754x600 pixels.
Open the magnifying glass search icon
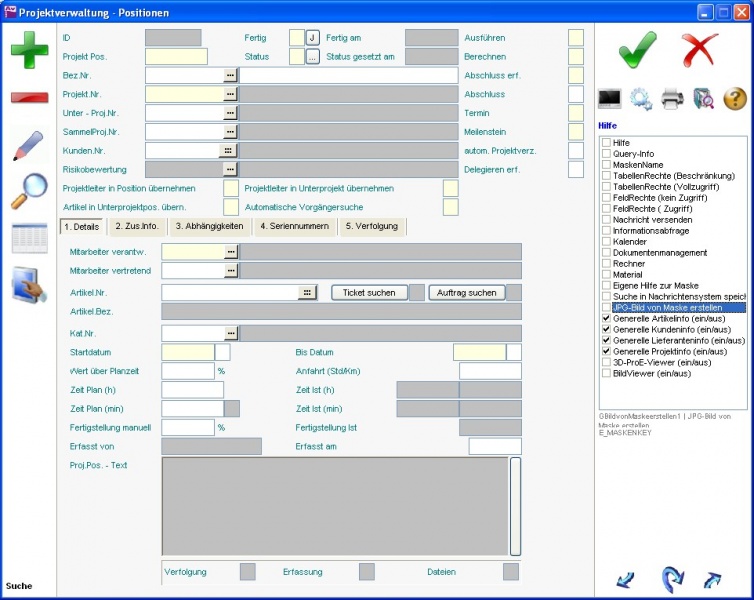pyautogui.click(x=29, y=191)
